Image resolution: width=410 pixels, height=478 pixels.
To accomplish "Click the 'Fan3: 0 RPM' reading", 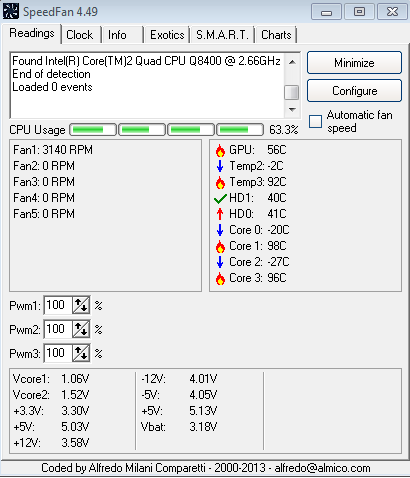I will click(44, 182).
